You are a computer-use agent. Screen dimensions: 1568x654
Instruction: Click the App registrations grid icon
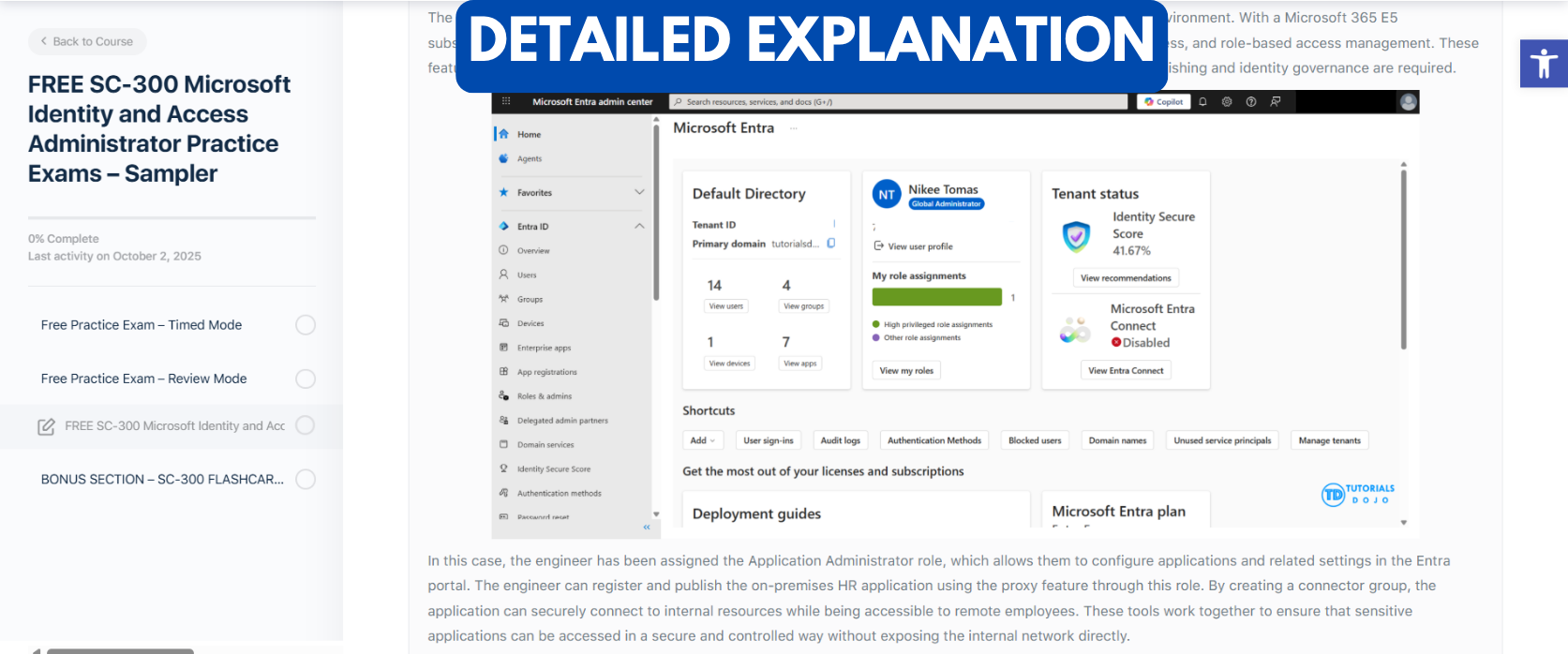pos(504,372)
